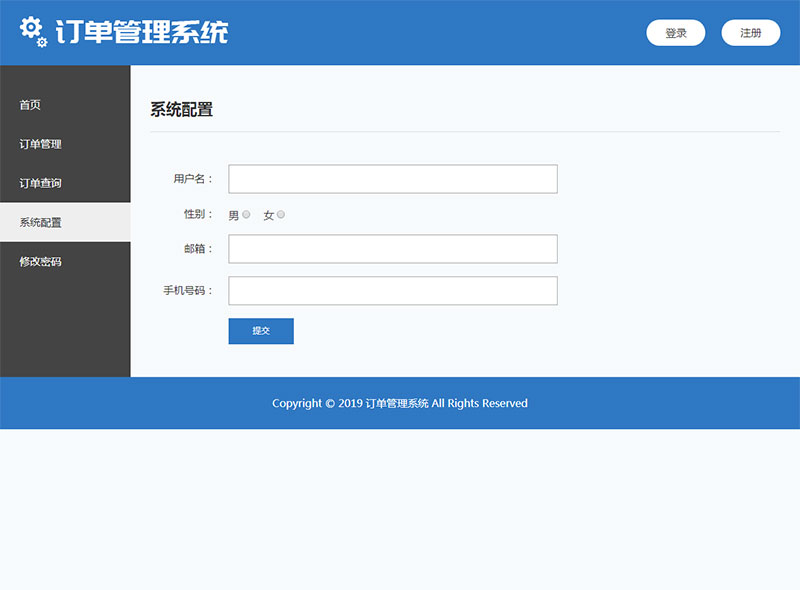800x590 pixels.
Task: Focus the 用户名 input field
Action: [393, 179]
